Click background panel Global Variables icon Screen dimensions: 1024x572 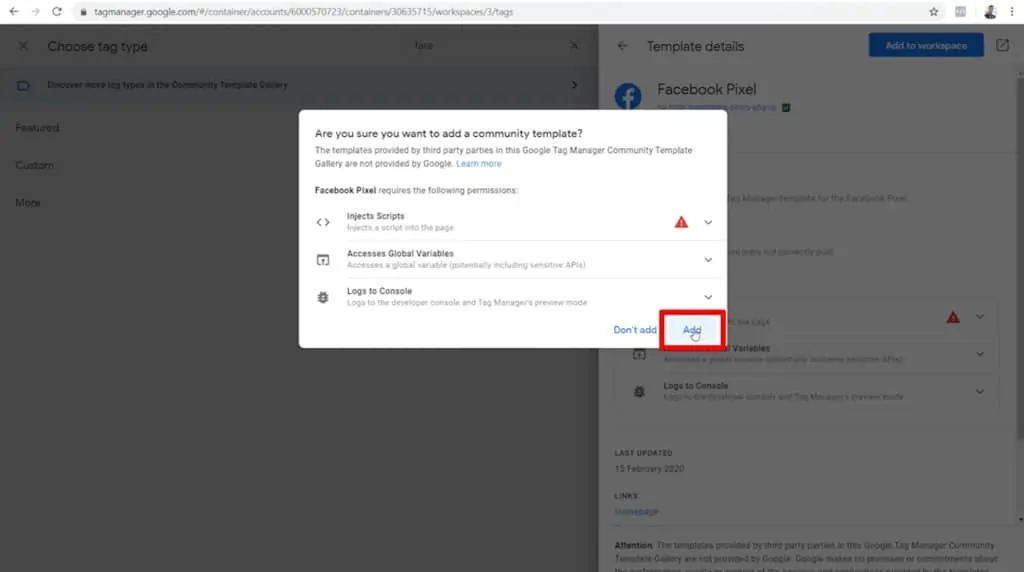tap(639, 355)
